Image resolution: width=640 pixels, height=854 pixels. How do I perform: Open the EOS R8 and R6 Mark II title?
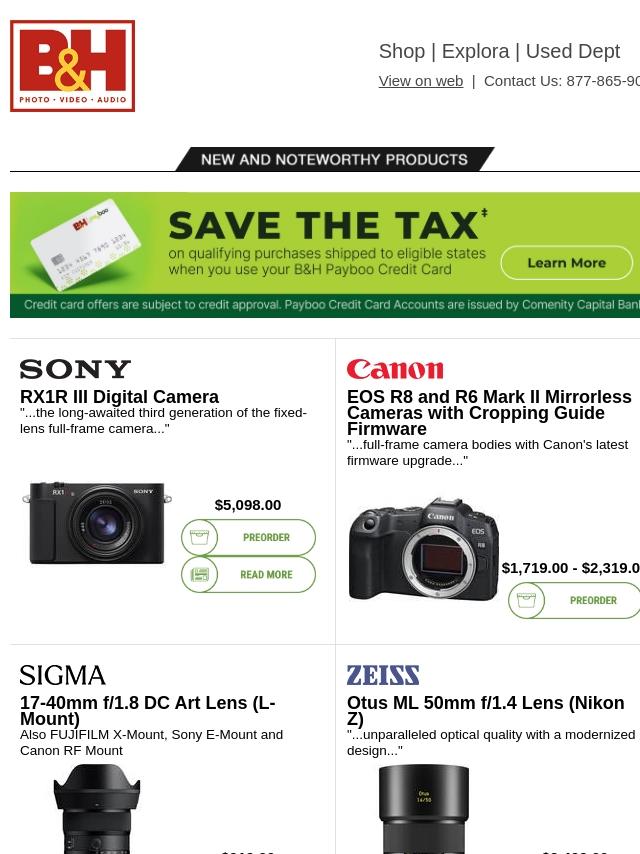tap(489, 412)
